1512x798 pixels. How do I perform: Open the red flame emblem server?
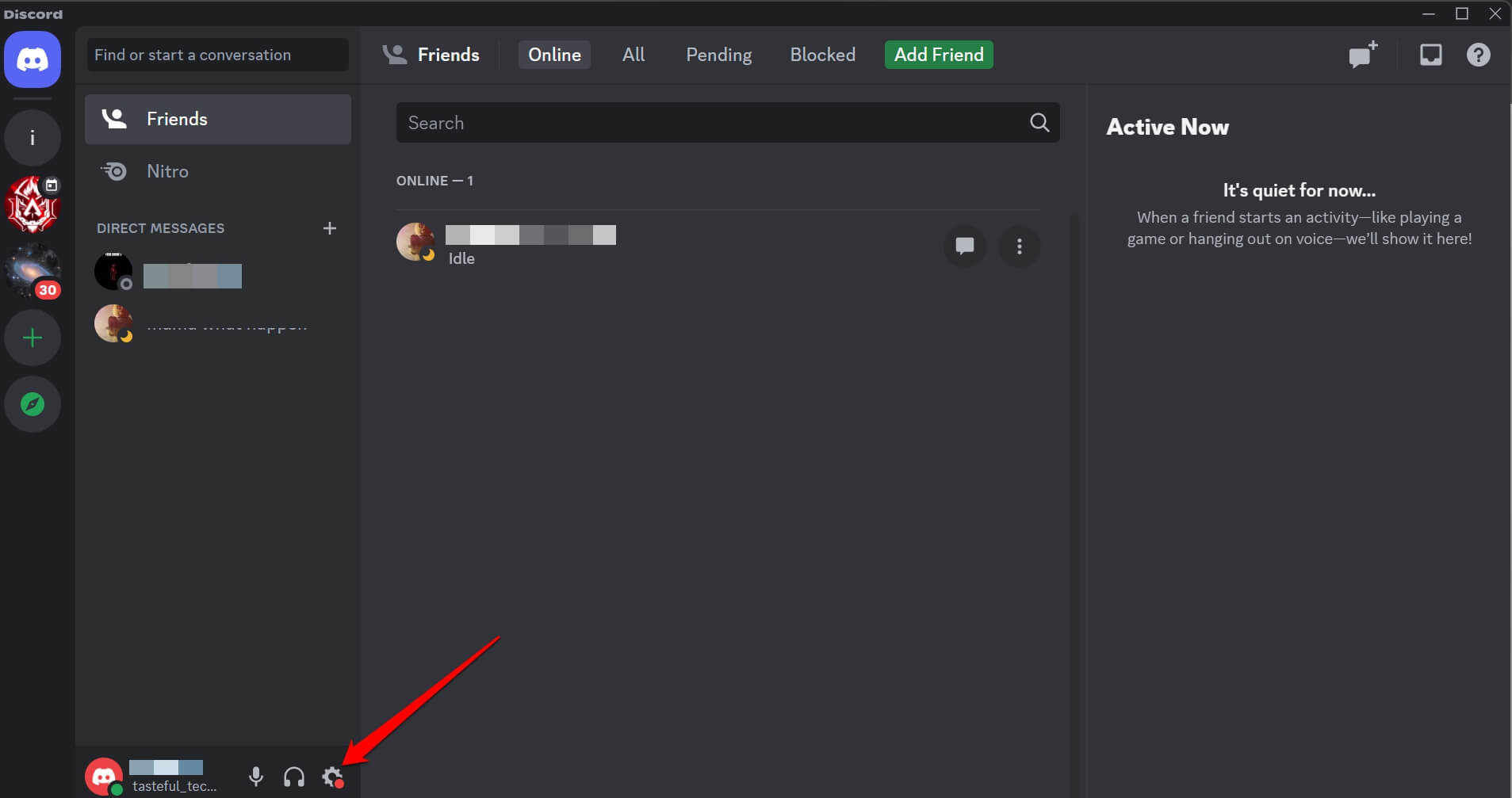(x=33, y=204)
